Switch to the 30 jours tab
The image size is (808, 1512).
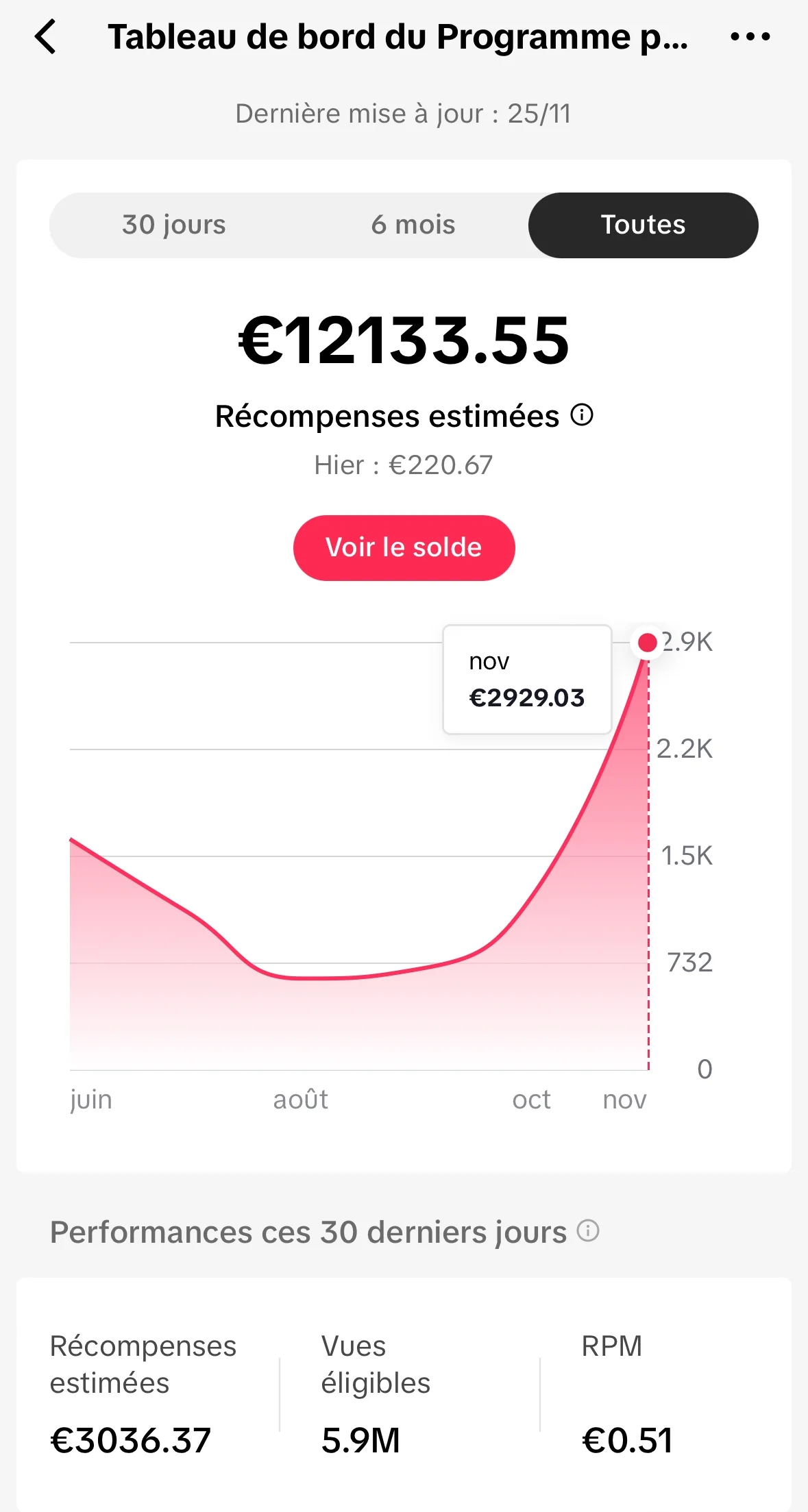click(x=174, y=225)
